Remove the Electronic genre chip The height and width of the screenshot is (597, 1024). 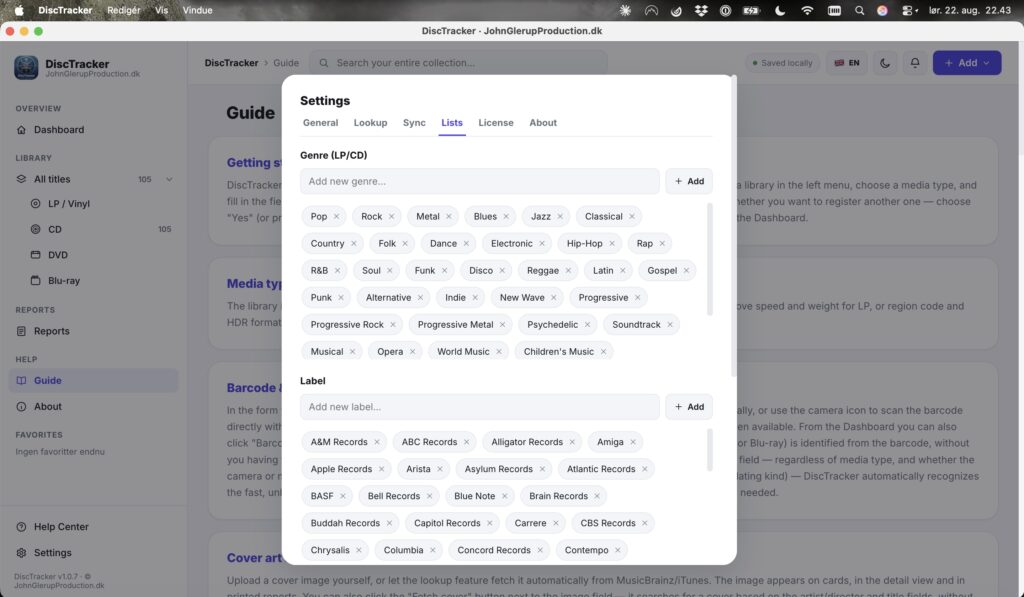click(x=542, y=244)
